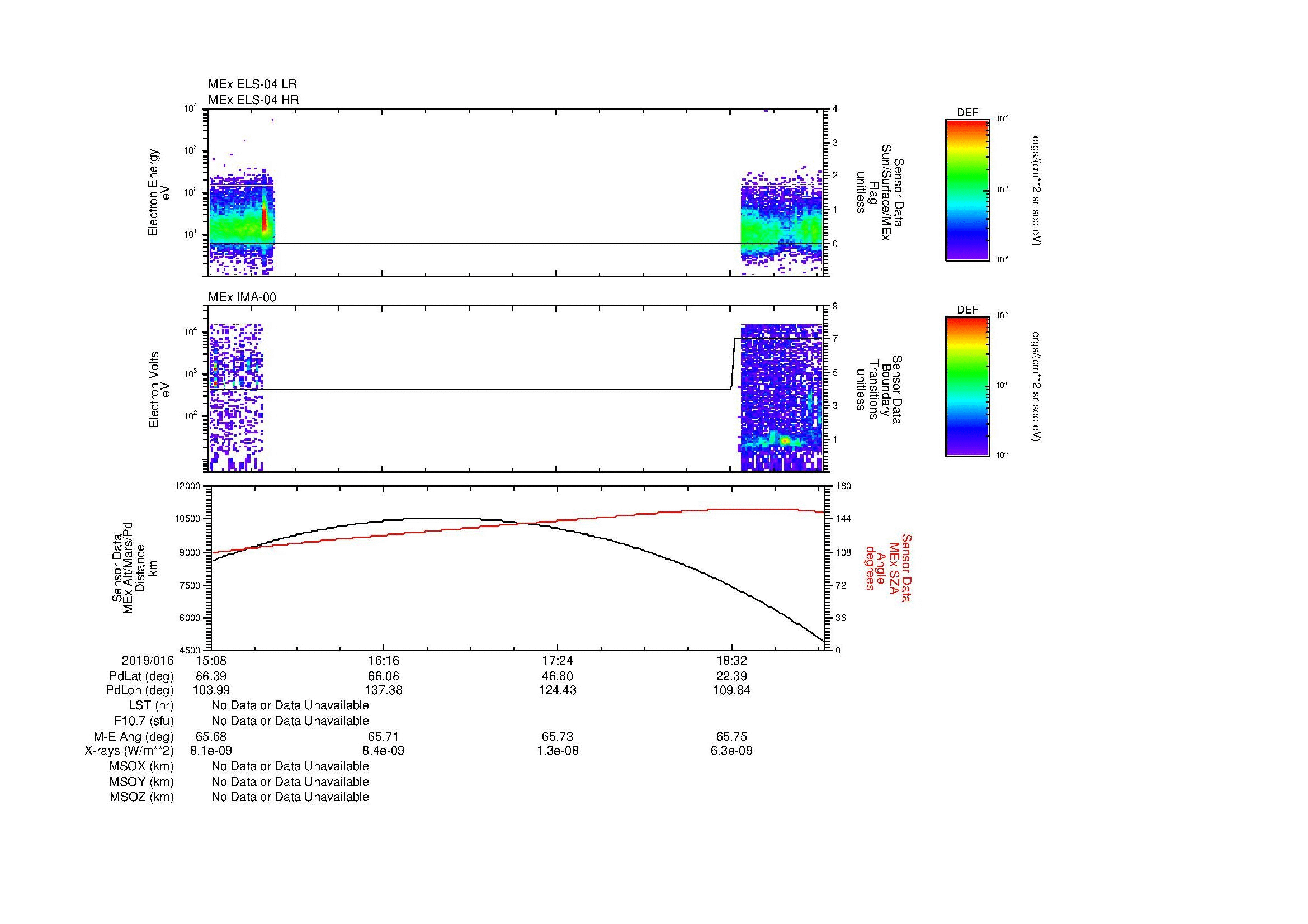Click the 'Electron Volts eV' axis label
Screen dimensions: 1308x924
[159, 390]
